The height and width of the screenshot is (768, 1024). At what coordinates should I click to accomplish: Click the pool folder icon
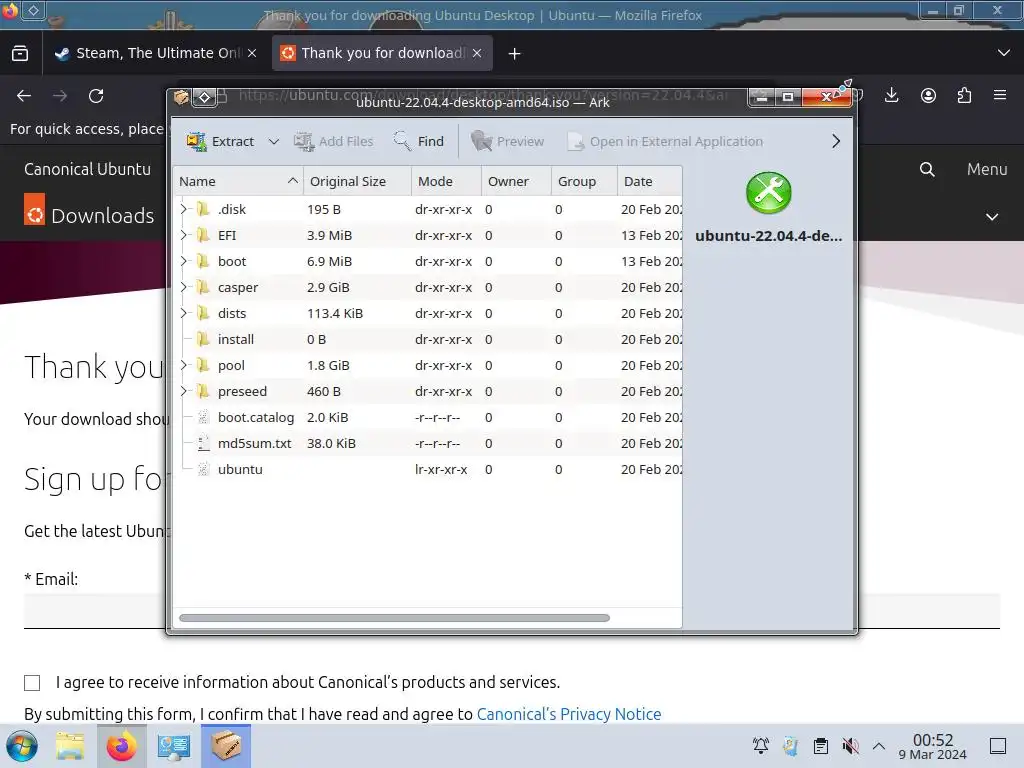tap(203, 365)
